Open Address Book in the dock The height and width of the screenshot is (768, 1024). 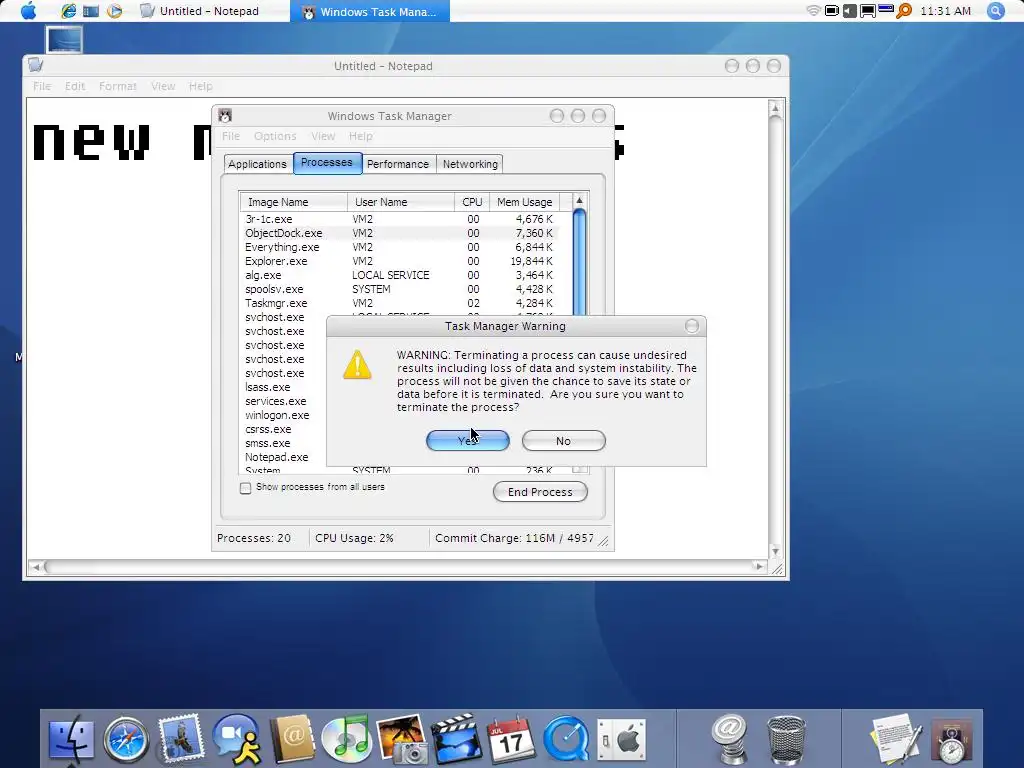[x=292, y=739]
